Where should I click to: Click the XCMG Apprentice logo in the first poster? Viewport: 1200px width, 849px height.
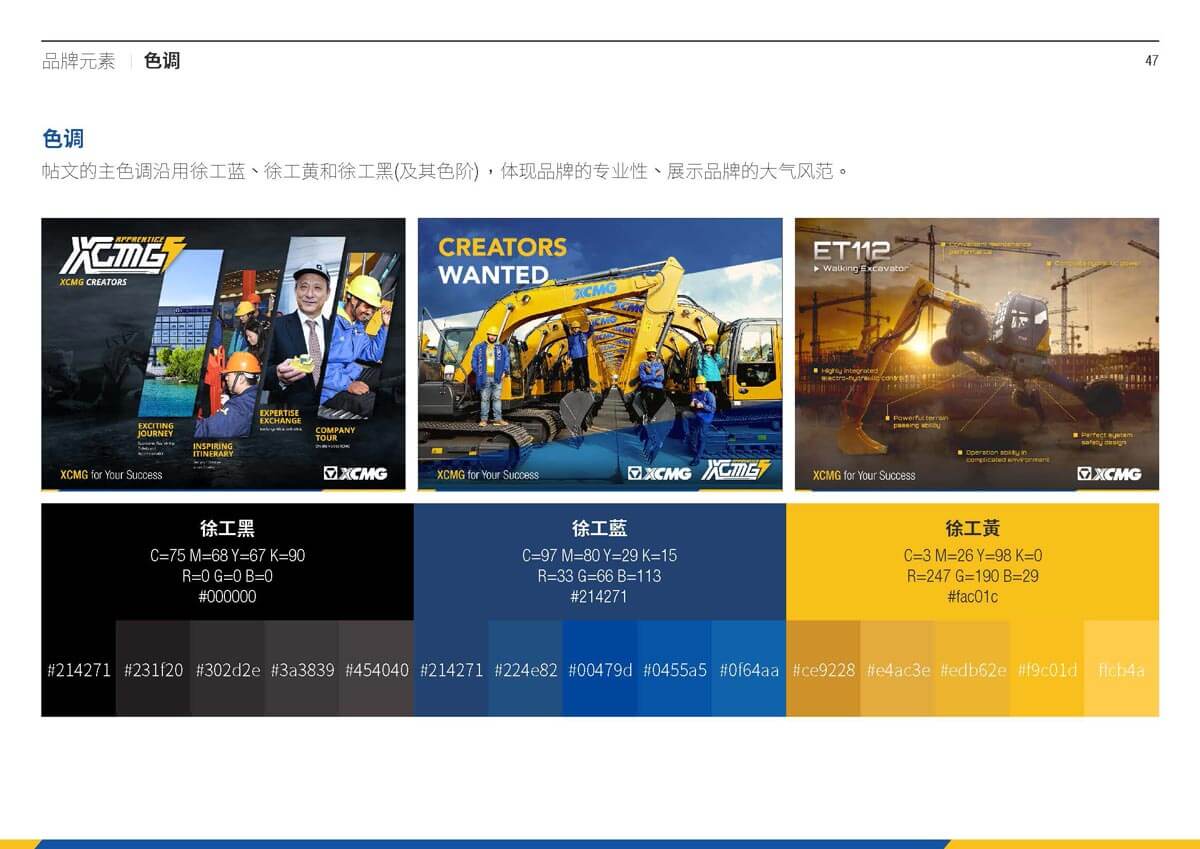pos(122,255)
